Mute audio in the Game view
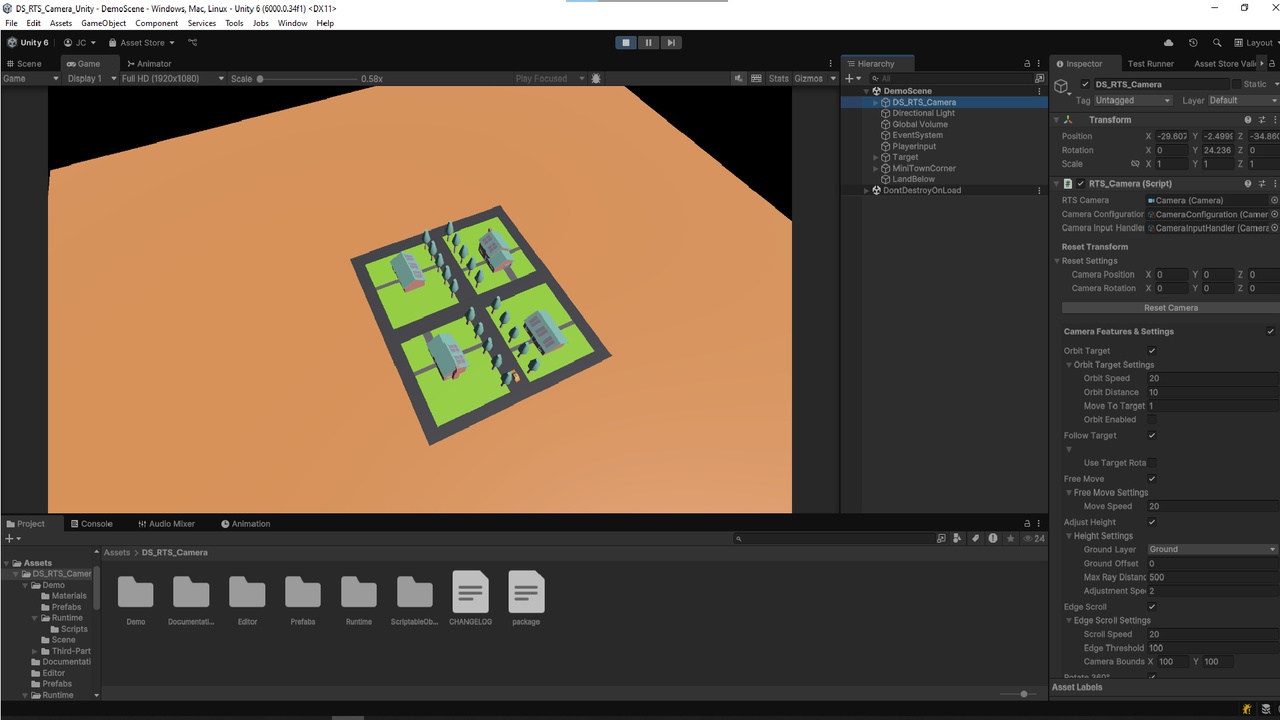Screen dimensions: 1280x720 point(739,78)
